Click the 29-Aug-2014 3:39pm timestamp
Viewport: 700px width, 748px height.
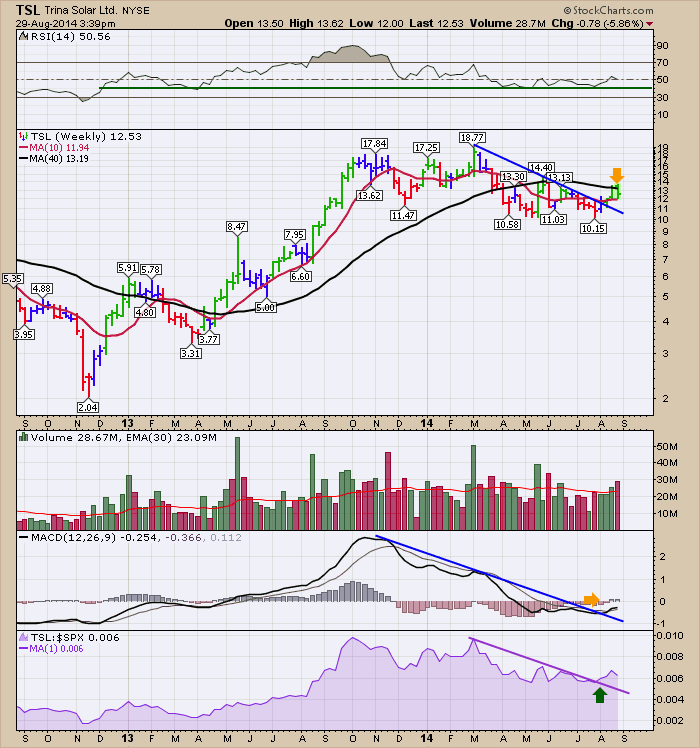coord(65,23)
